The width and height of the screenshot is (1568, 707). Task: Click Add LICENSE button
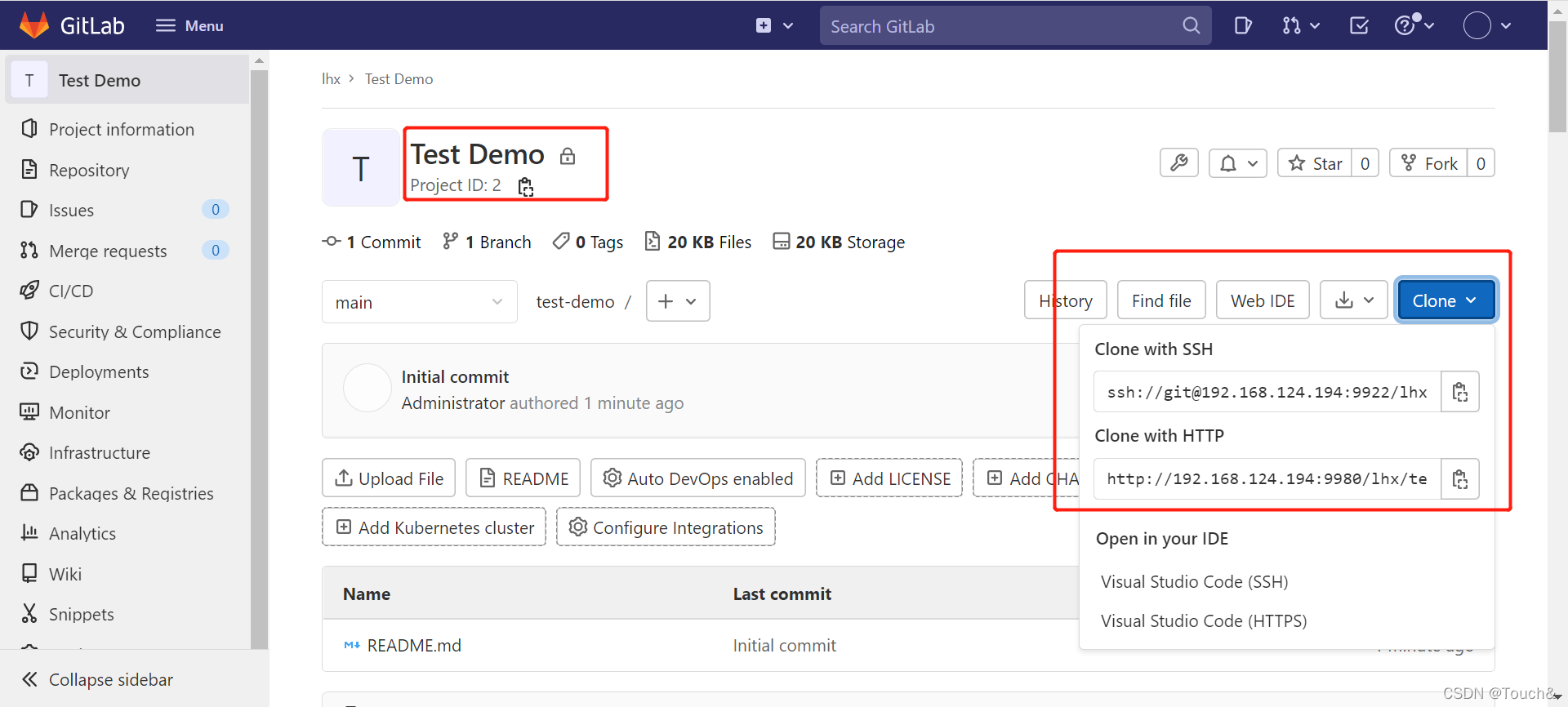(x=889, y=478)
